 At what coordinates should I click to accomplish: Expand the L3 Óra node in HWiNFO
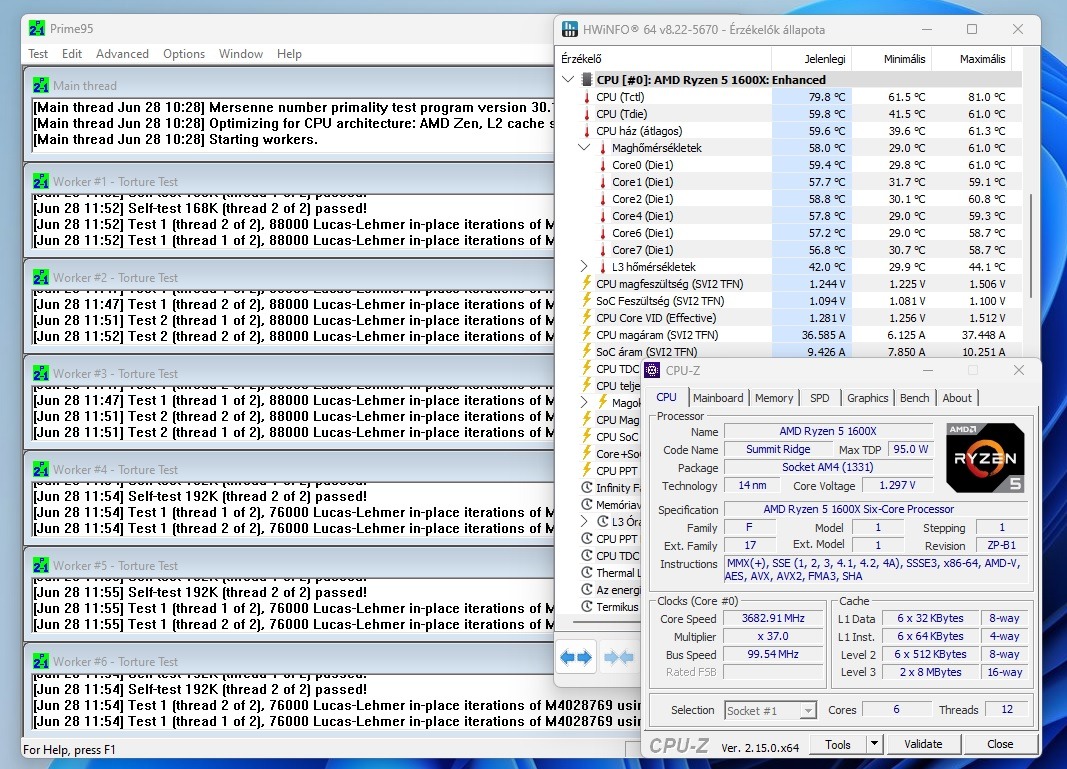584,521
